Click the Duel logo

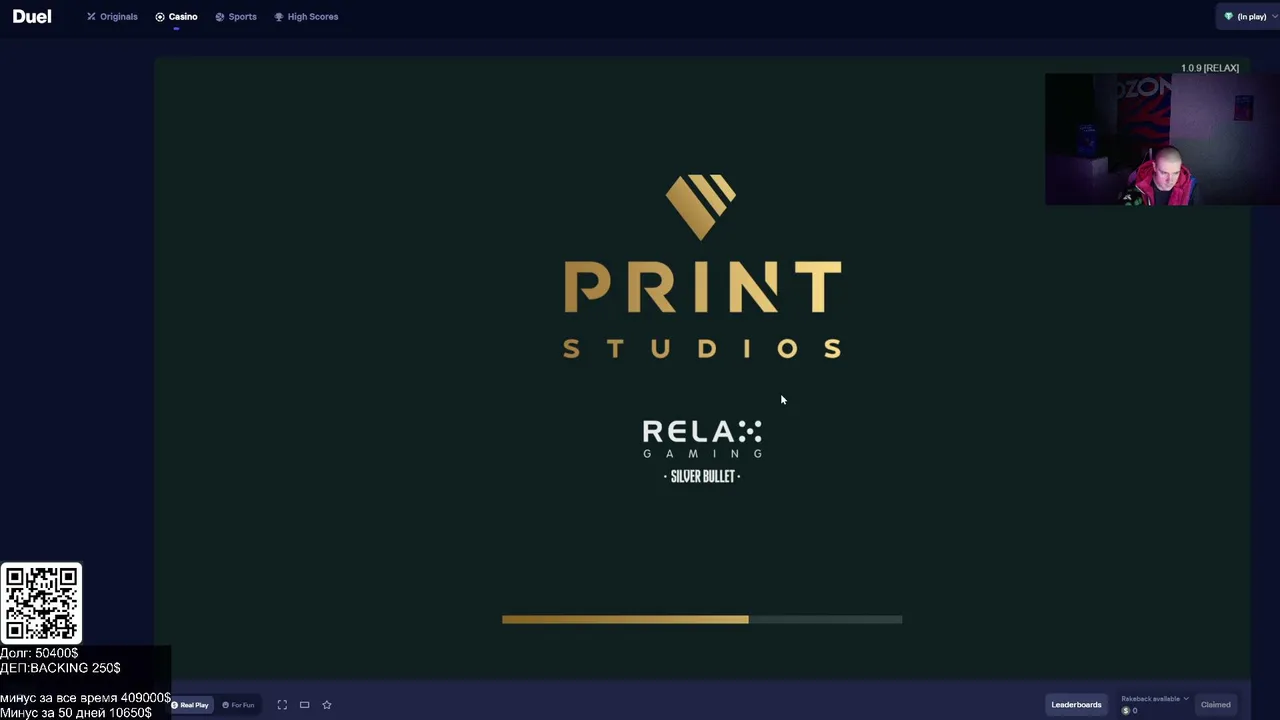32,16
